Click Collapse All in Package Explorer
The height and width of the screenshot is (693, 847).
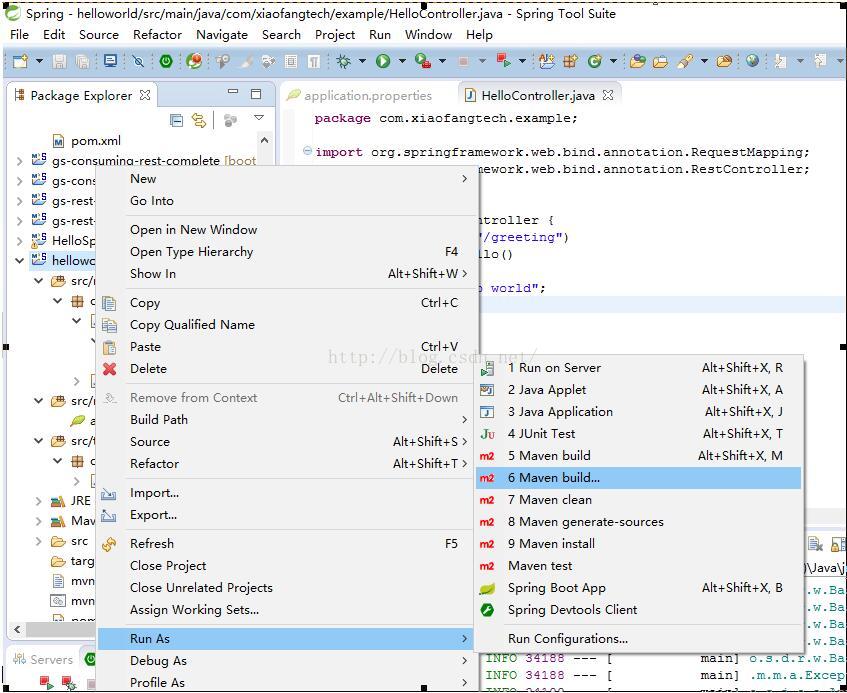[x=176, y=120]
